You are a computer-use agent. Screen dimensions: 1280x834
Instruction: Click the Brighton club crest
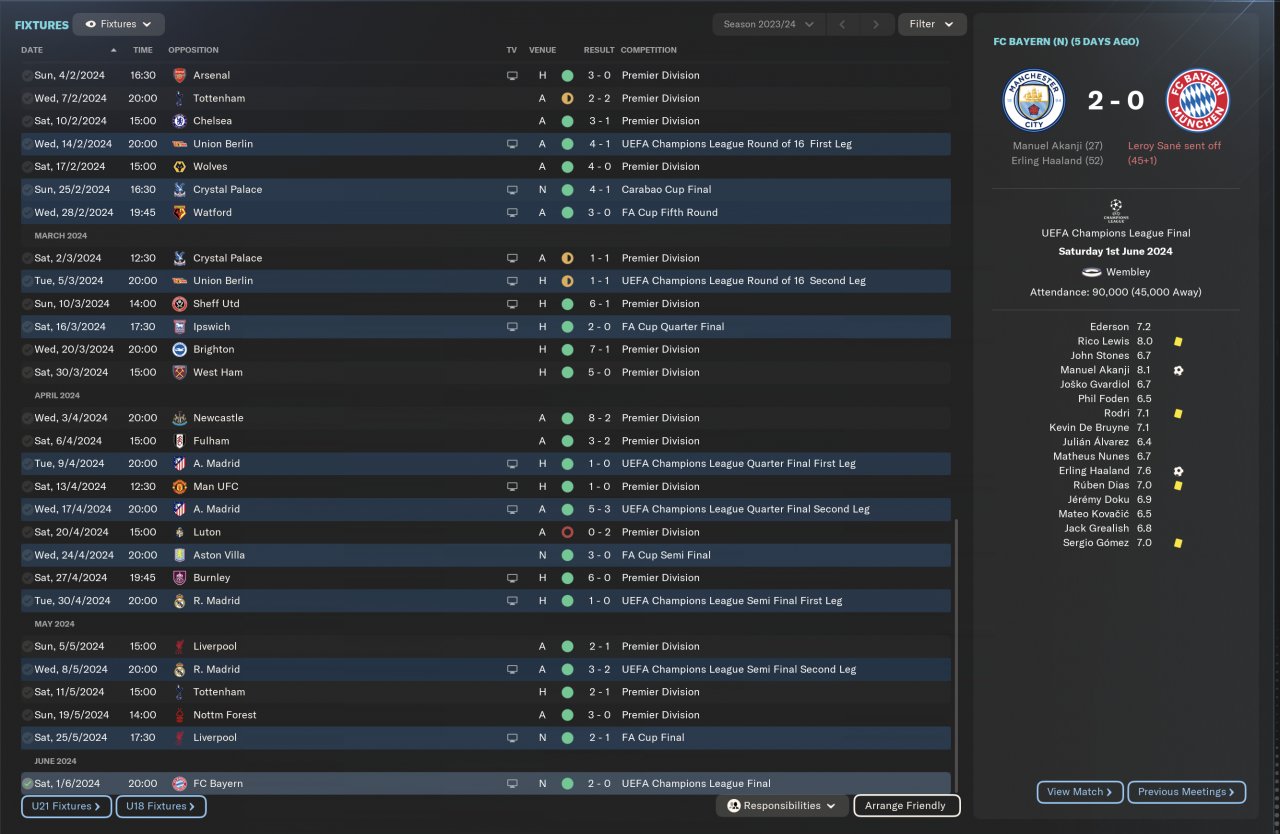[x=179, y=350]
